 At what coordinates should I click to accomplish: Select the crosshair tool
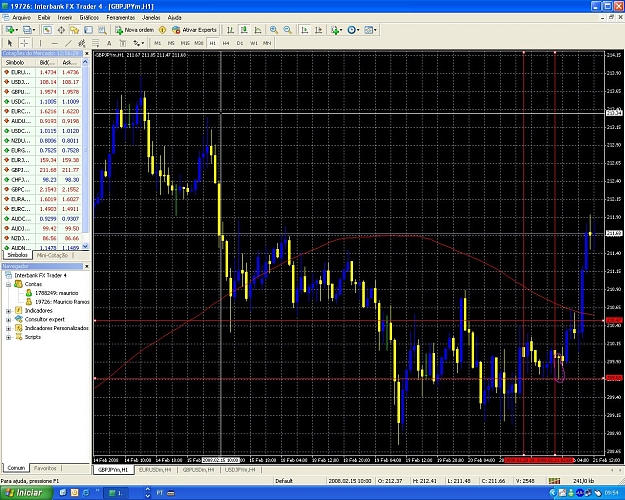(x=24, y=43)
